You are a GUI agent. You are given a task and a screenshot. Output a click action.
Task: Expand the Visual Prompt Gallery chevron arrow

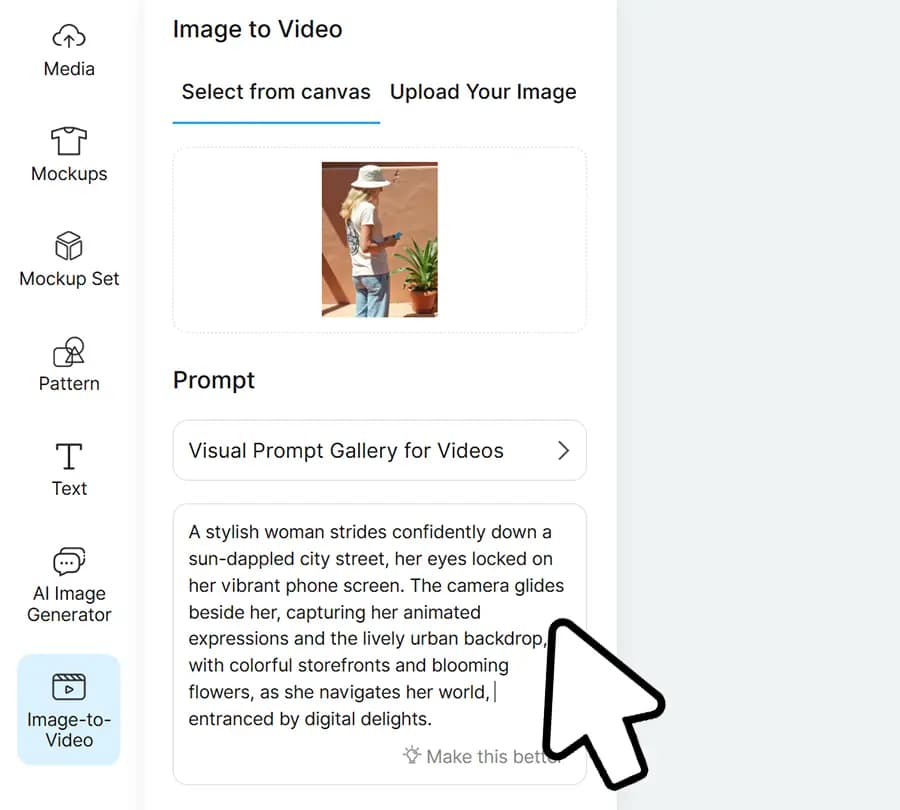pyautogui.click(x=563, y=451)
